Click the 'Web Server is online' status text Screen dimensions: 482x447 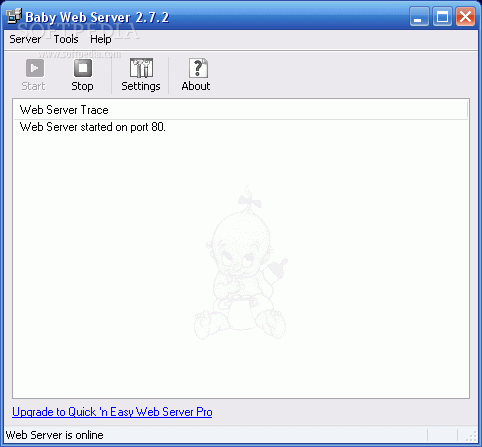point(55,435)
